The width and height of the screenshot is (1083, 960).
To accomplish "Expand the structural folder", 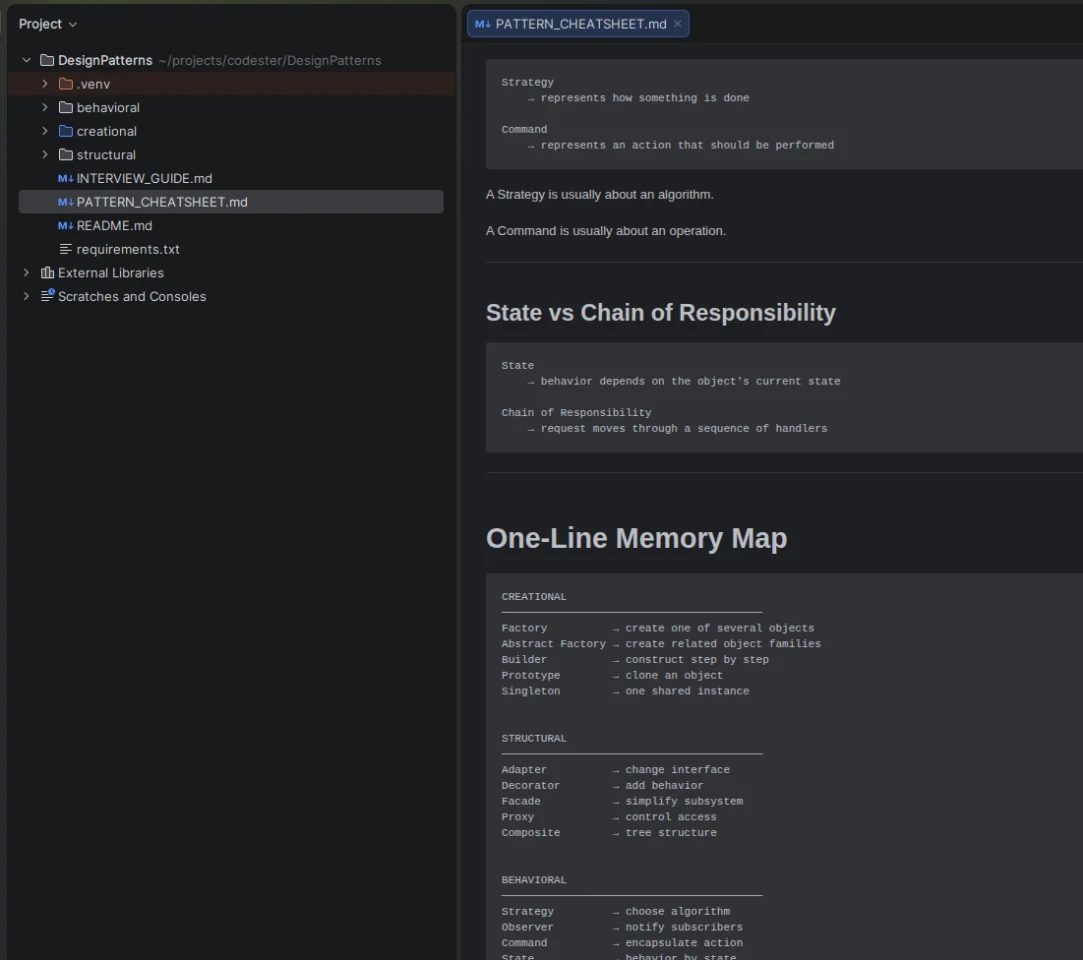I will point(44,154).
